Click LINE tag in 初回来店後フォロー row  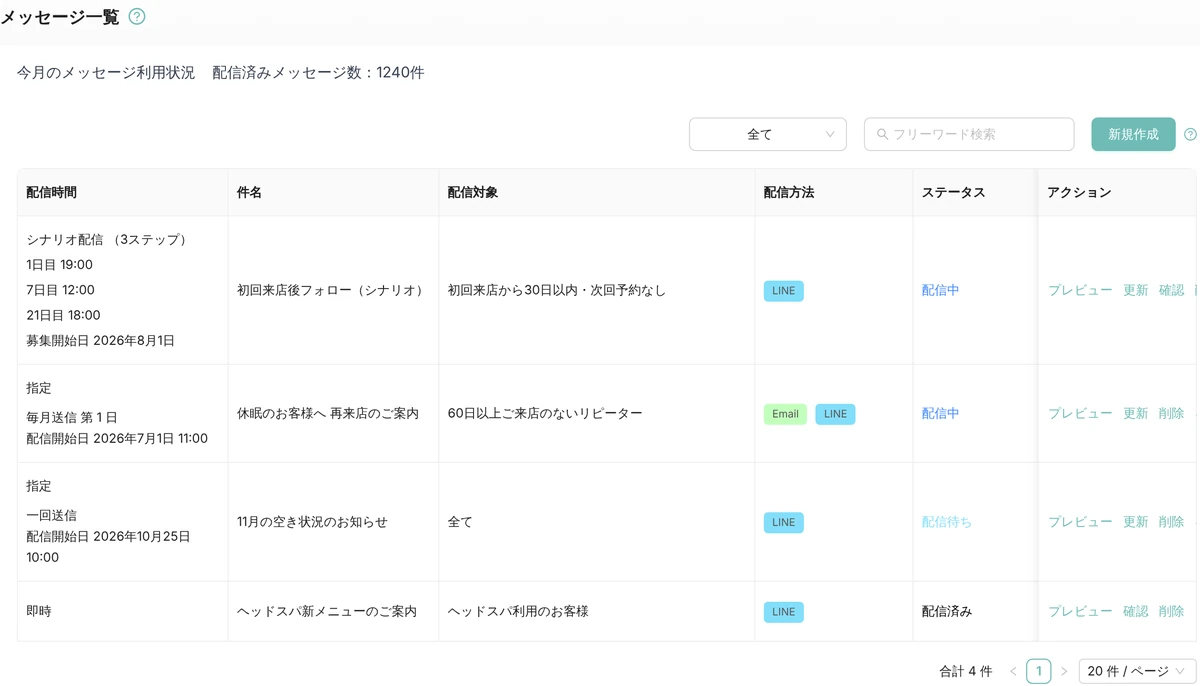[x=784, y=291]
